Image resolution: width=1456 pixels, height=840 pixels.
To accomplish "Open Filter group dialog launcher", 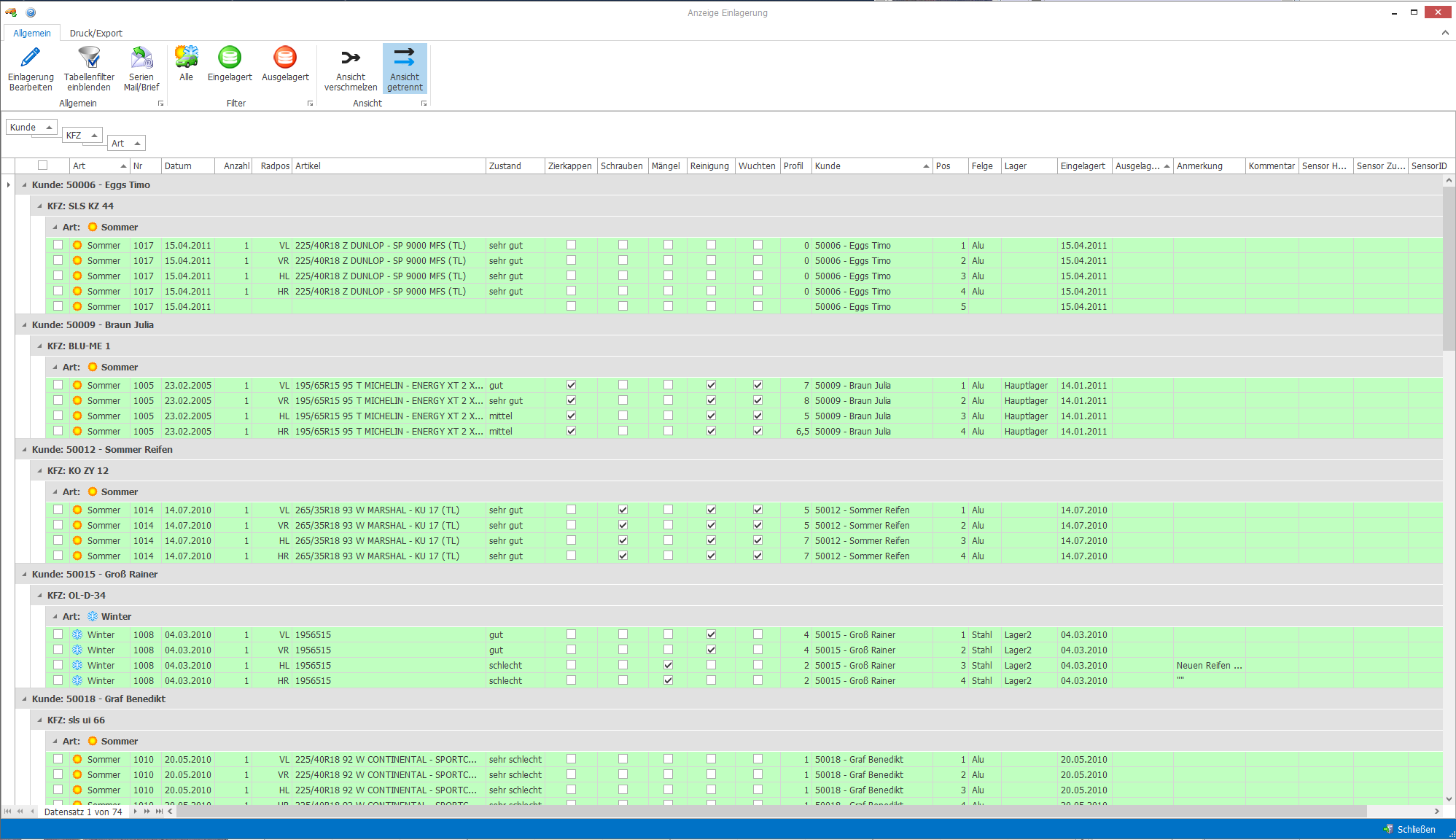I will [311, 104].
